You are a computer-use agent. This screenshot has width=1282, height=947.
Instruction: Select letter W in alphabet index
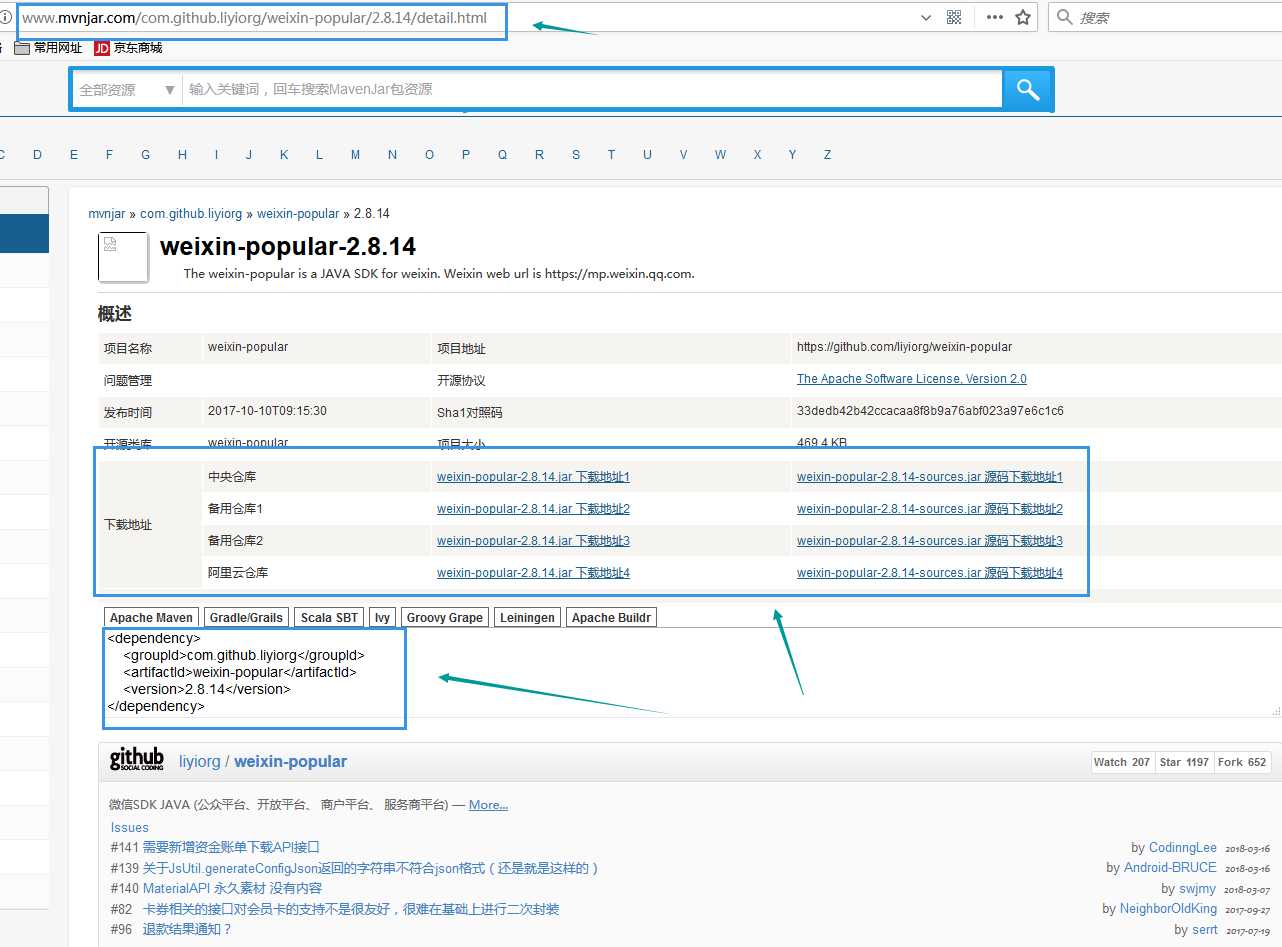(720, 155)
